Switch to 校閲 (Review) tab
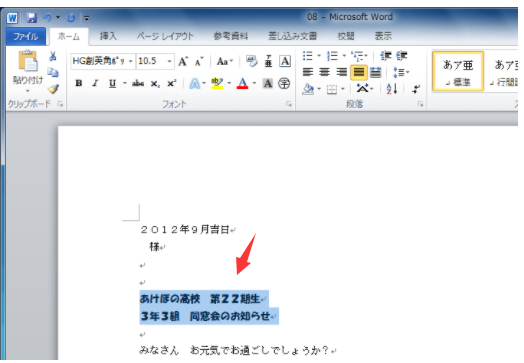 point(346,36)
